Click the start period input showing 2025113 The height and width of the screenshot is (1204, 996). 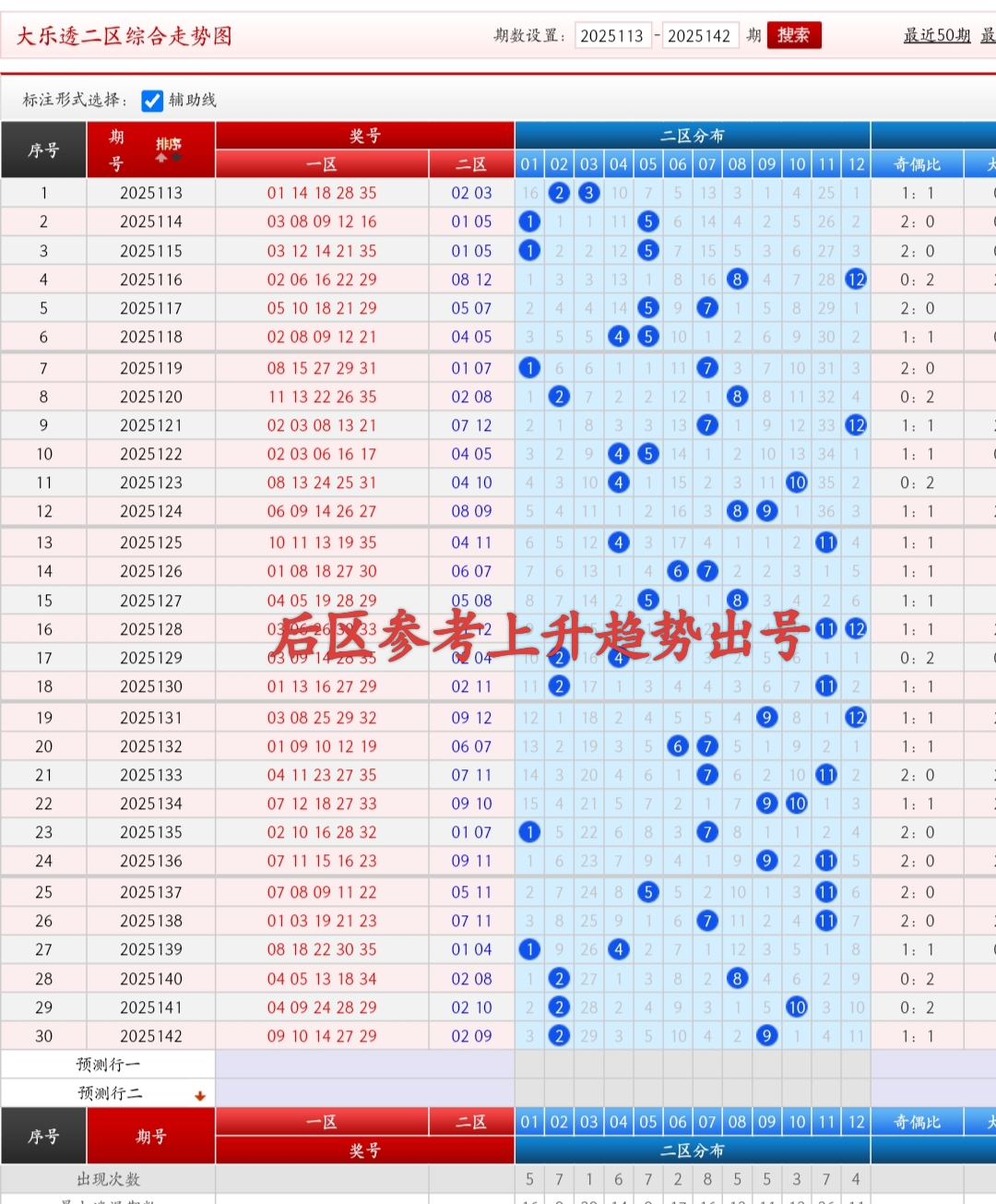613,35
